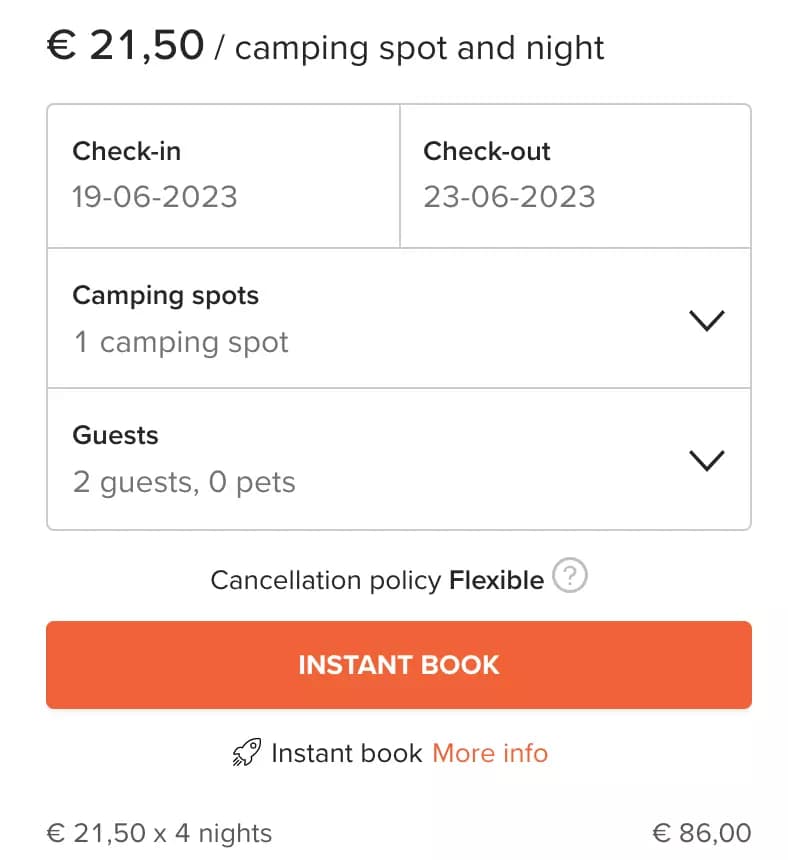Select the Check-out date 23-06-2023
Screen dimensions: 788x860
pyautogui.click(x=509, y=196)
